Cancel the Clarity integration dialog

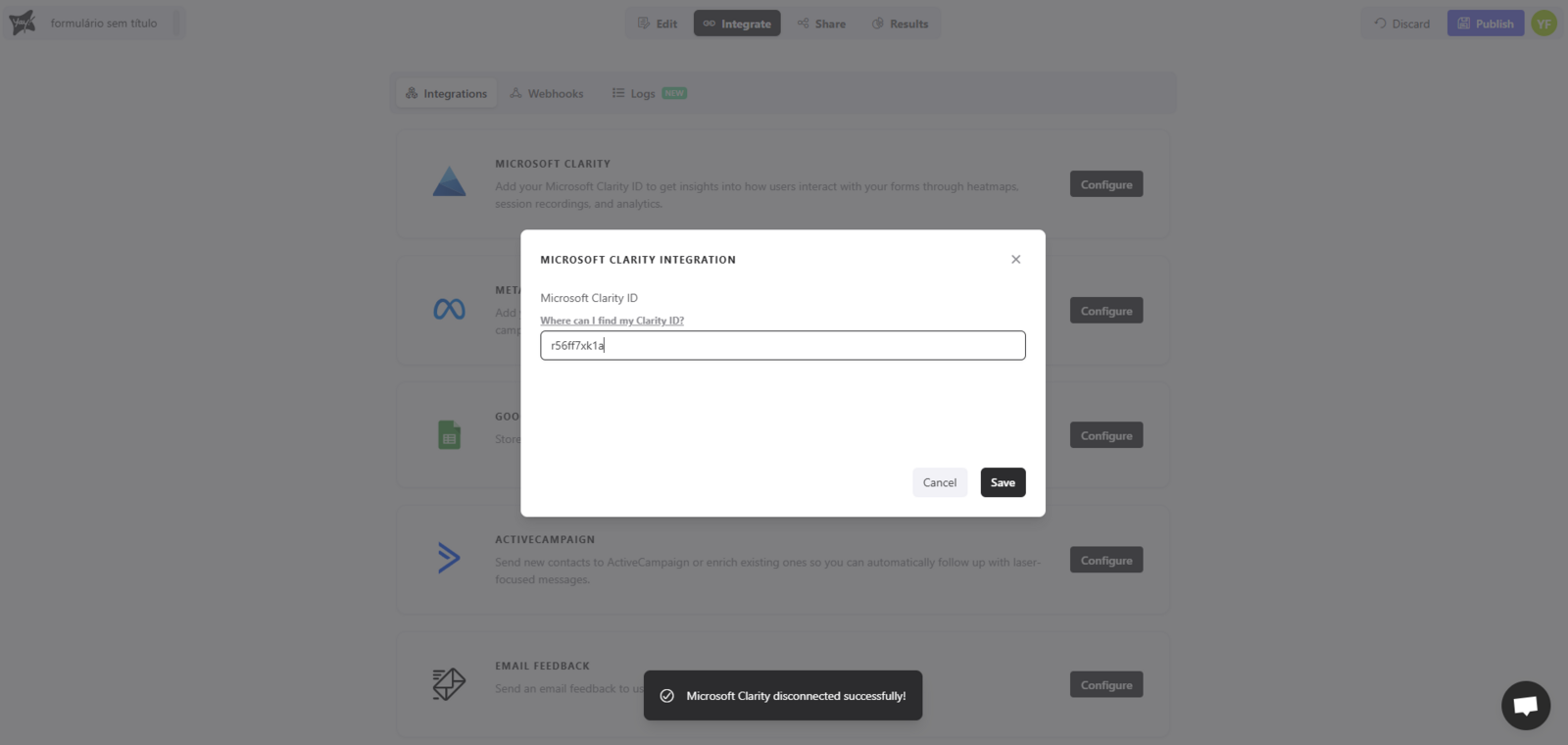939,482
